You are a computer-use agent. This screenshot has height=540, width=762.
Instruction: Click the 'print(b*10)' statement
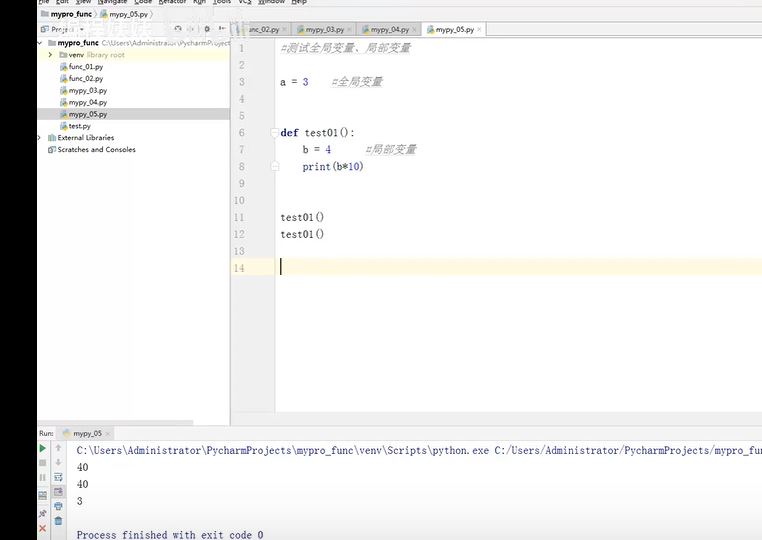click(x=333, y=167)
